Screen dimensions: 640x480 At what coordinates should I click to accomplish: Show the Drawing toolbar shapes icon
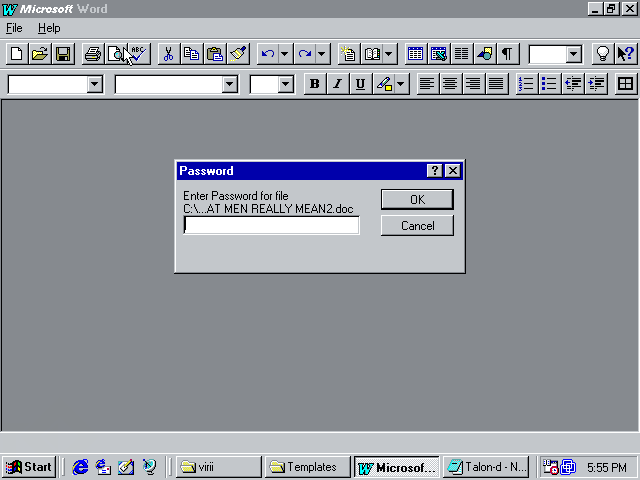[485, 53]
